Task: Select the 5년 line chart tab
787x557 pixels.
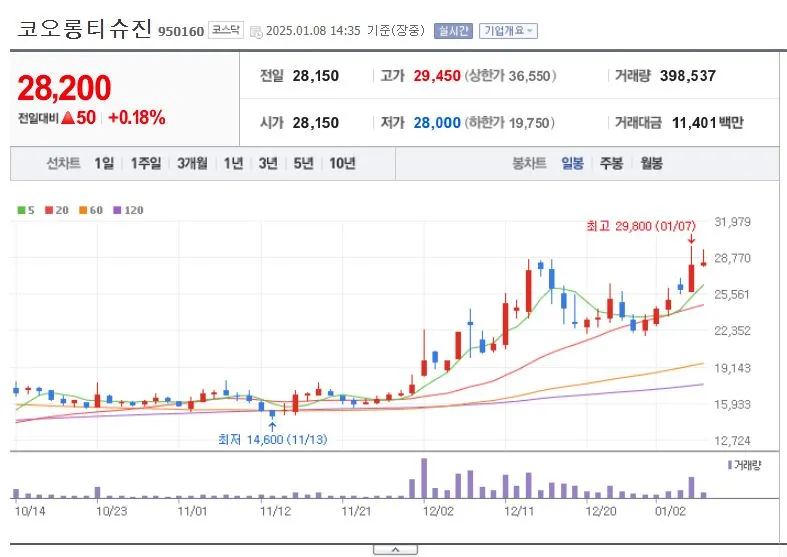Action: pos(303,163)
